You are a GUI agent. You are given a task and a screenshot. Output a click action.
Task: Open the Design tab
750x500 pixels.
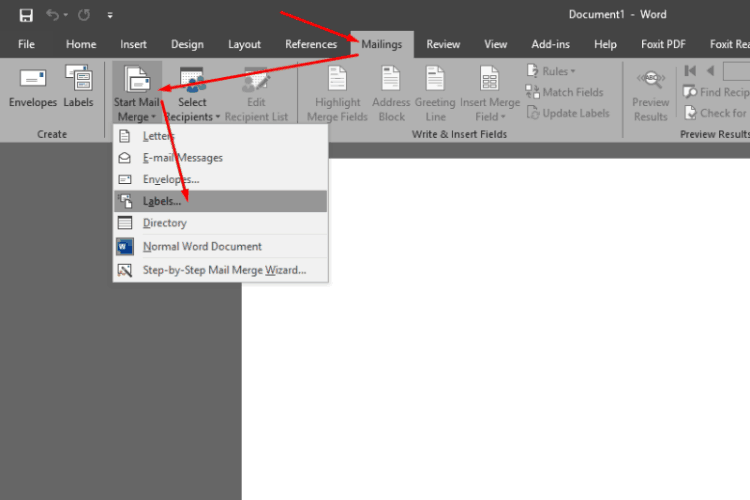(x=187, y=44)
